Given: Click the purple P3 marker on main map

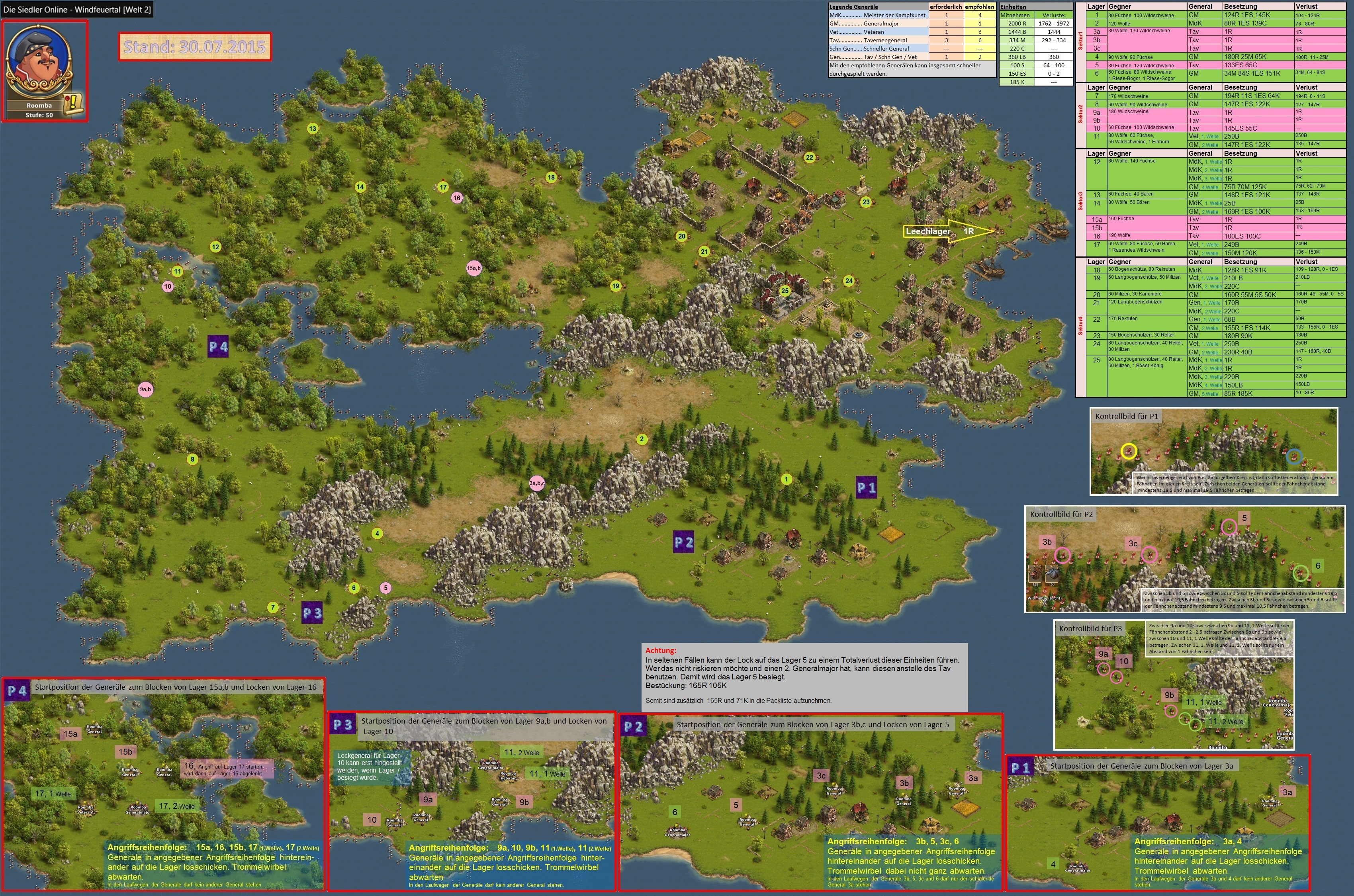Looking at the screenshot, I should coord(312,612).
